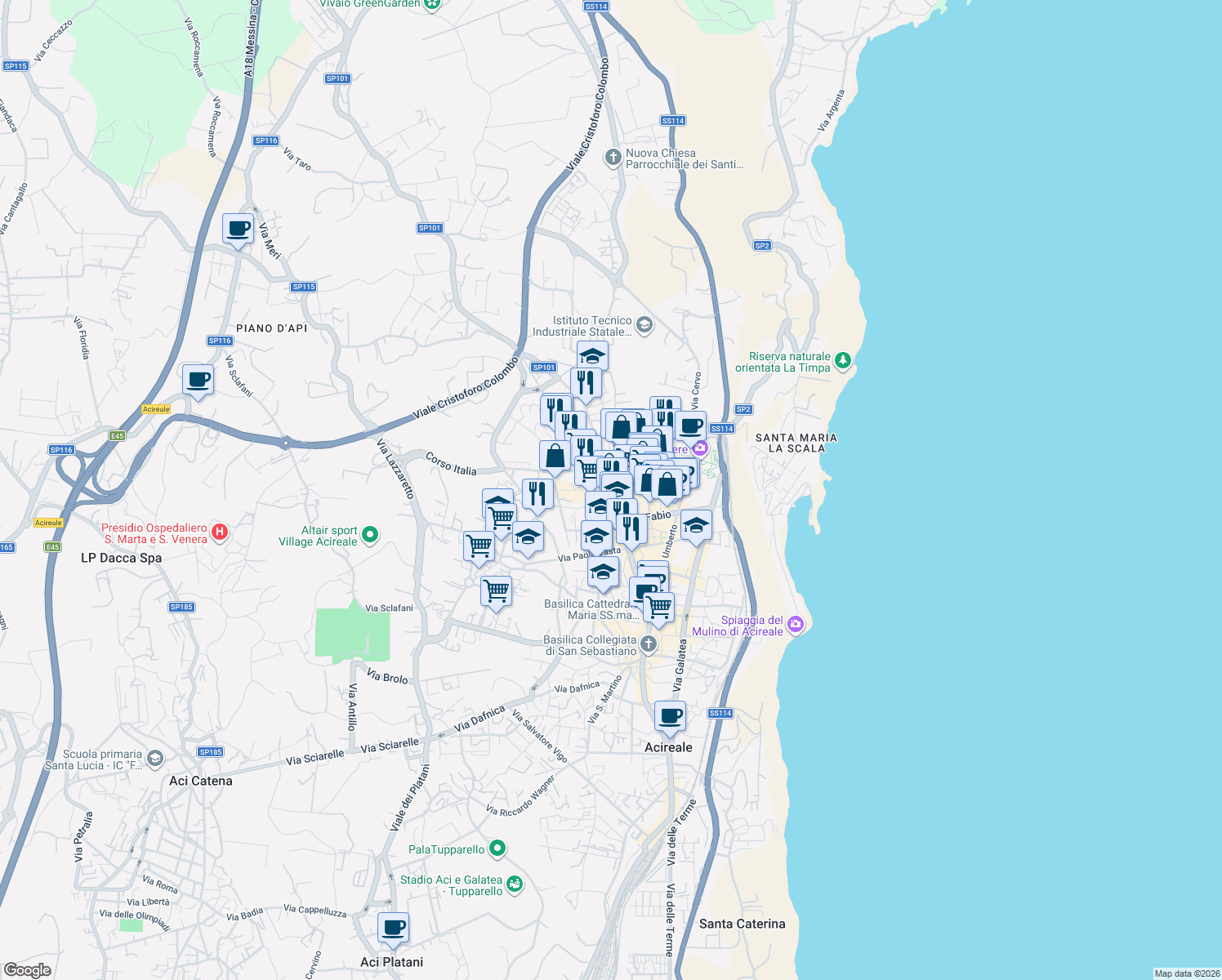Viewport: 1222px width, 980px height.
Task: Click the A18 Messina motorway label
Action: (251, 38)
